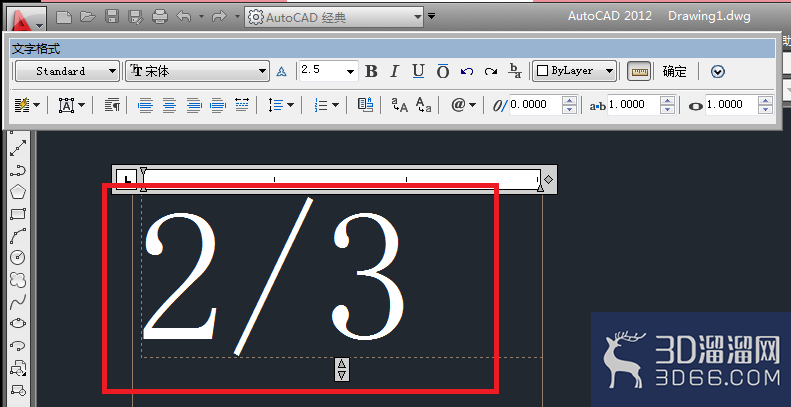Open the @ symbol dropdown
This screenshot has width=791, height=407.
tap(464, 105)
